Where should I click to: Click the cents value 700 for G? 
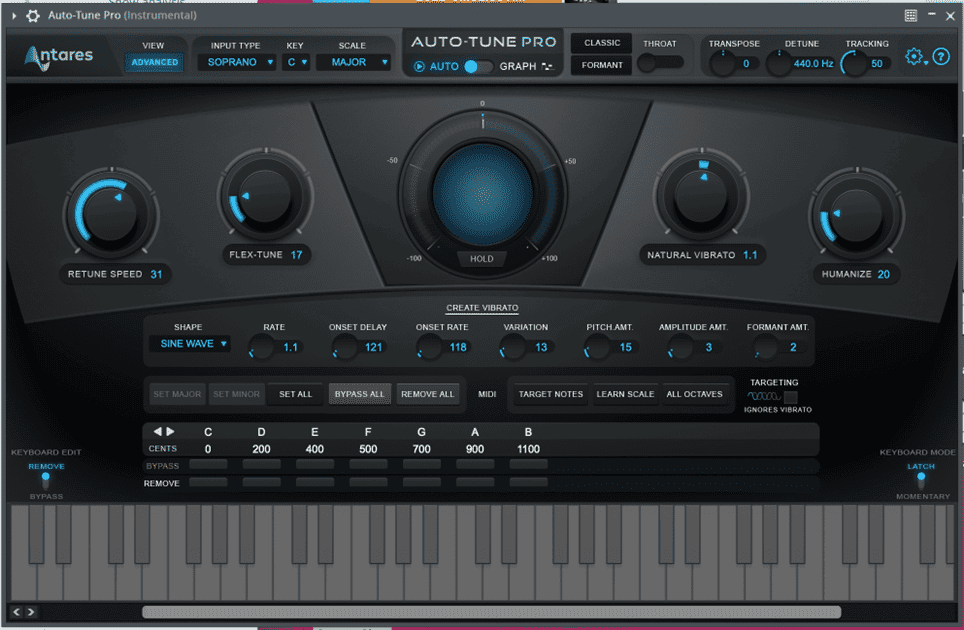[422, 449]
